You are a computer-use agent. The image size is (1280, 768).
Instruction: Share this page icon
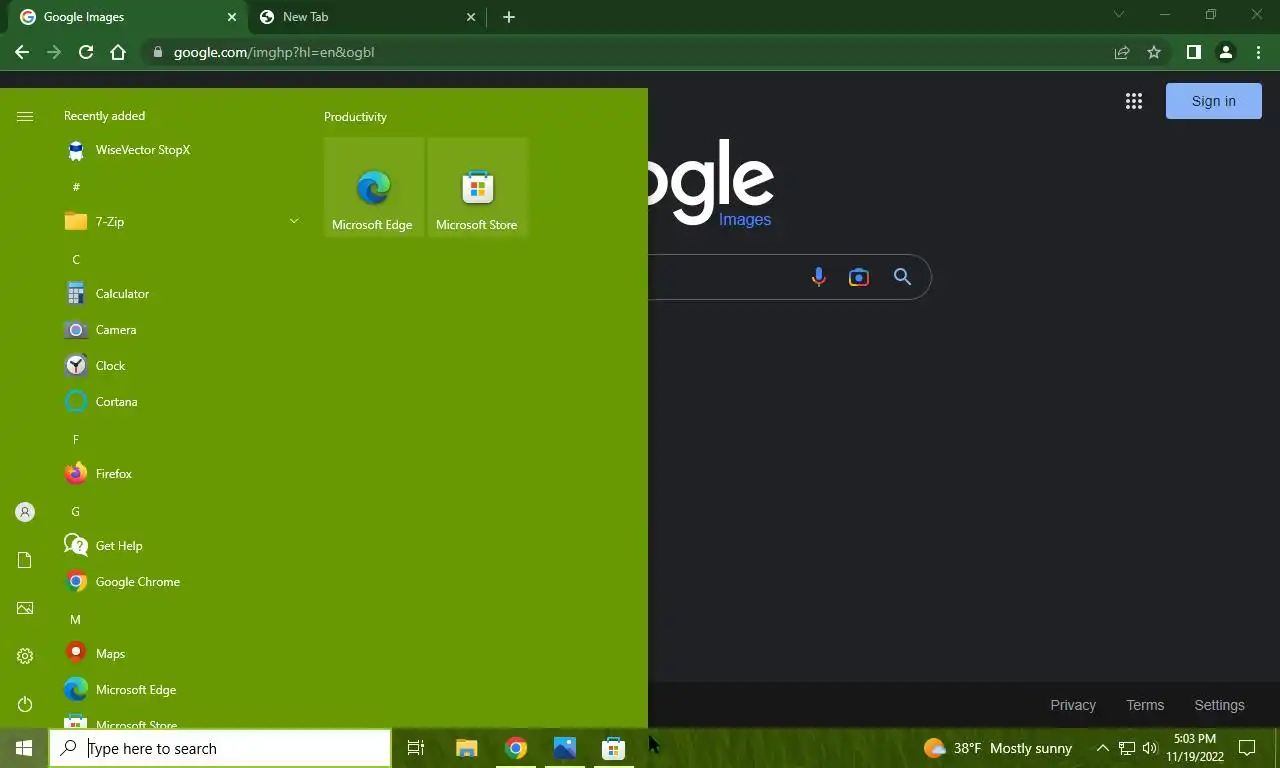[x=1122, y=52]
